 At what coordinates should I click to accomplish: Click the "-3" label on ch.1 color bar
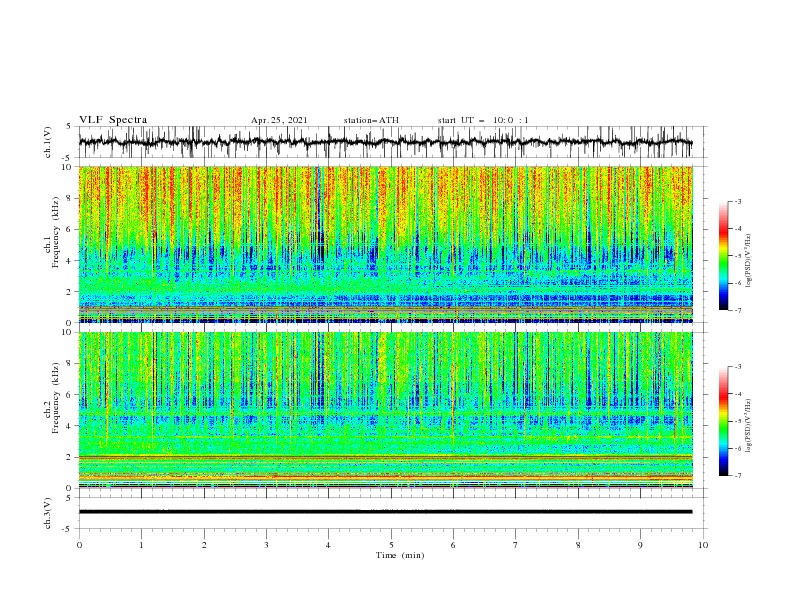pos(737,201)
